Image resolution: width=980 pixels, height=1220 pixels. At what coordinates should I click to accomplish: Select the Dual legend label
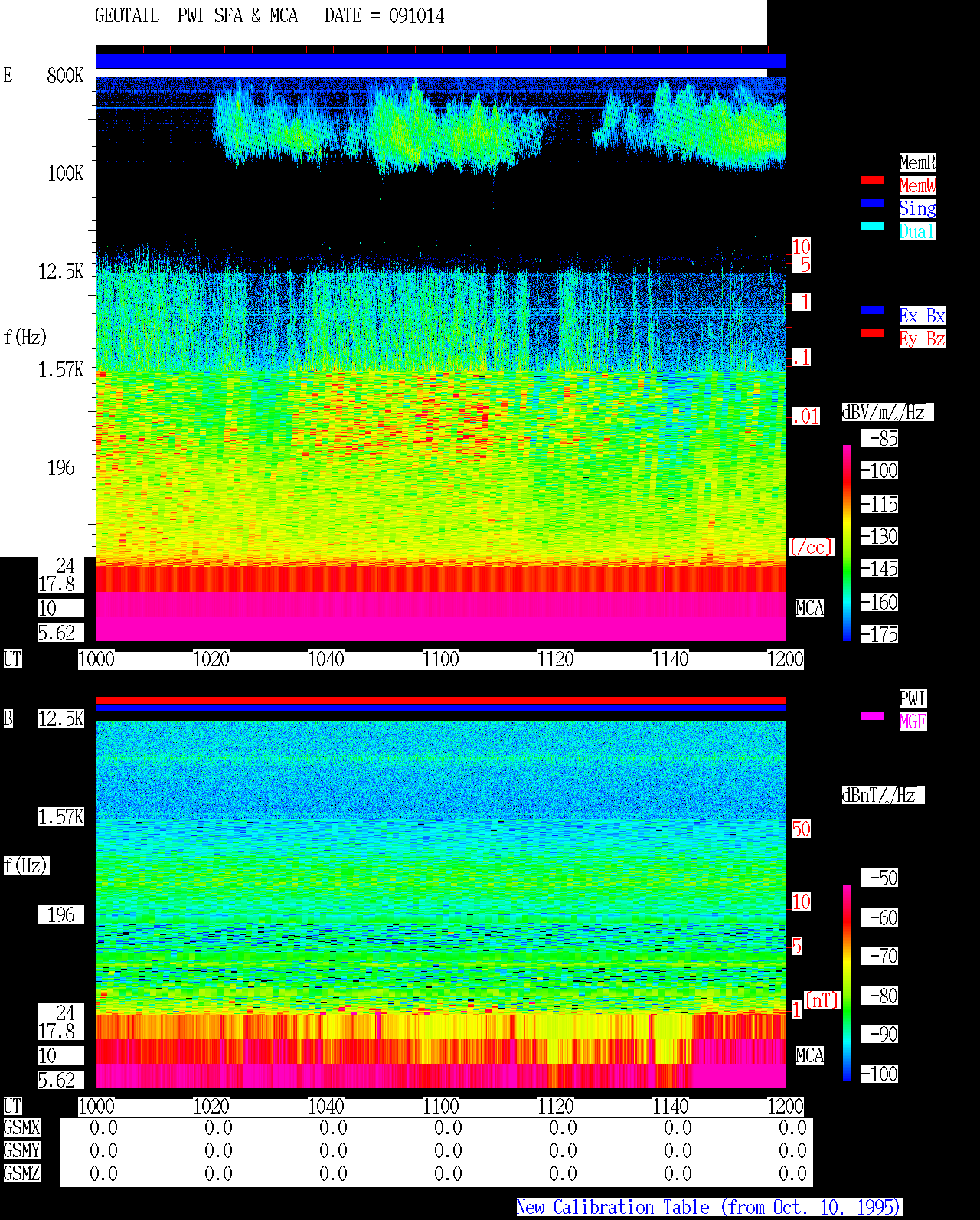[917, 231]
